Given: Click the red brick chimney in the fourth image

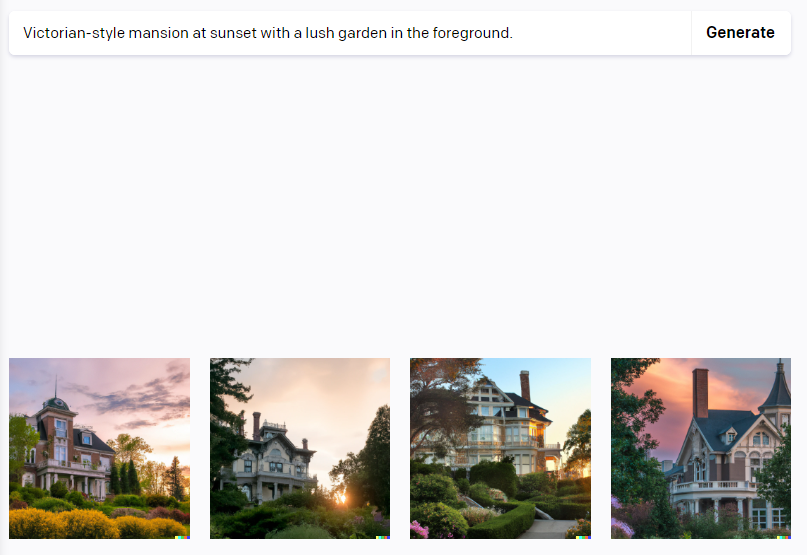Looking at the screenshot, I should [x=700, y=393].
